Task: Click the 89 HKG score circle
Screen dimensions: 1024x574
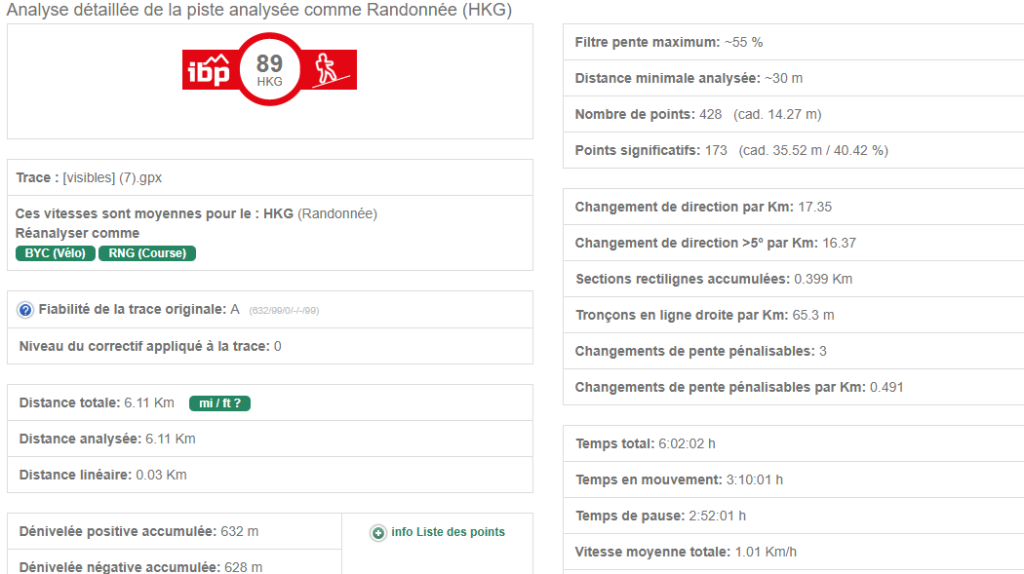Action: 269,69
